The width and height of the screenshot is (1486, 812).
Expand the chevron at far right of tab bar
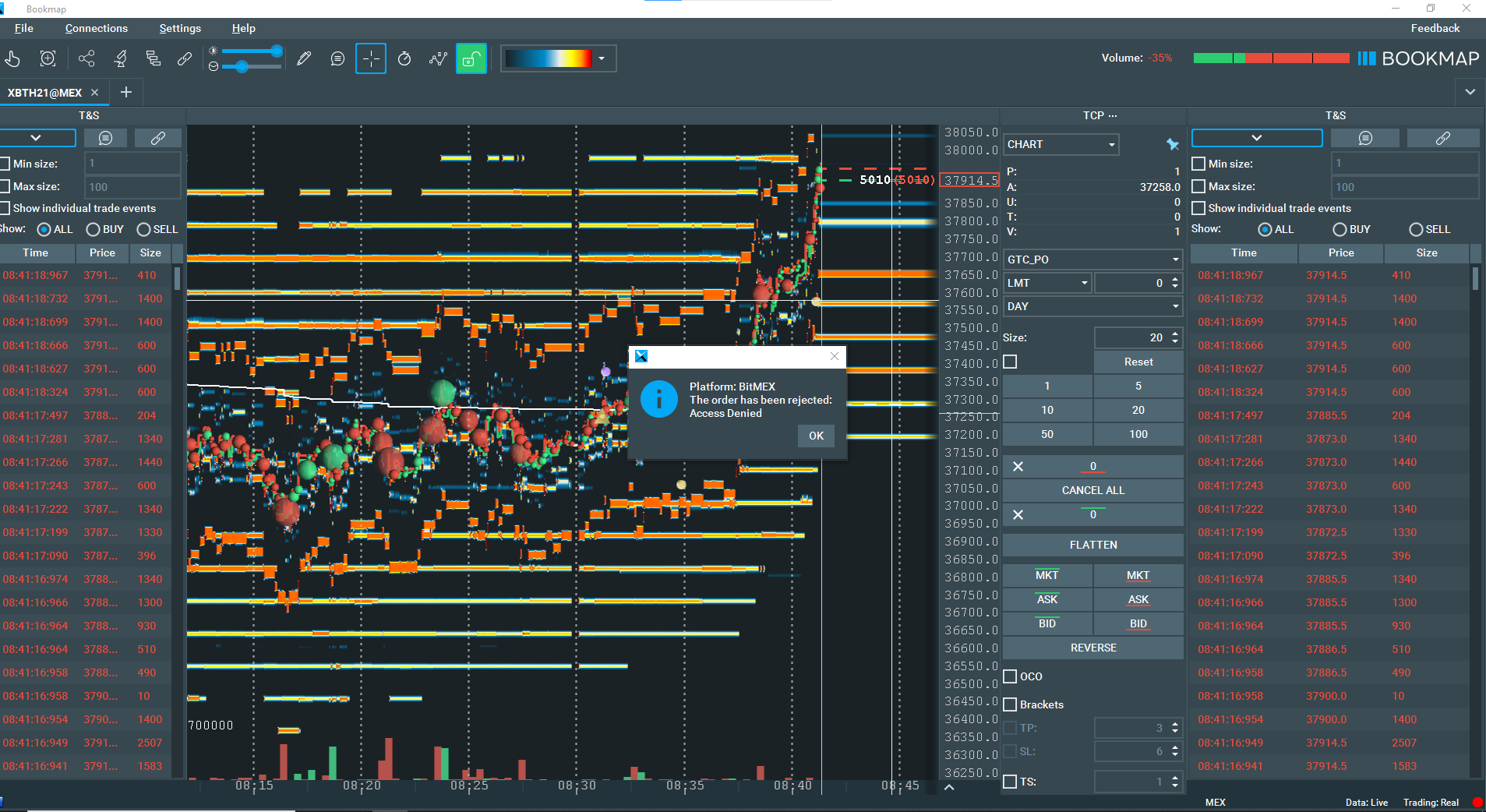click(x=1470, y=92)
